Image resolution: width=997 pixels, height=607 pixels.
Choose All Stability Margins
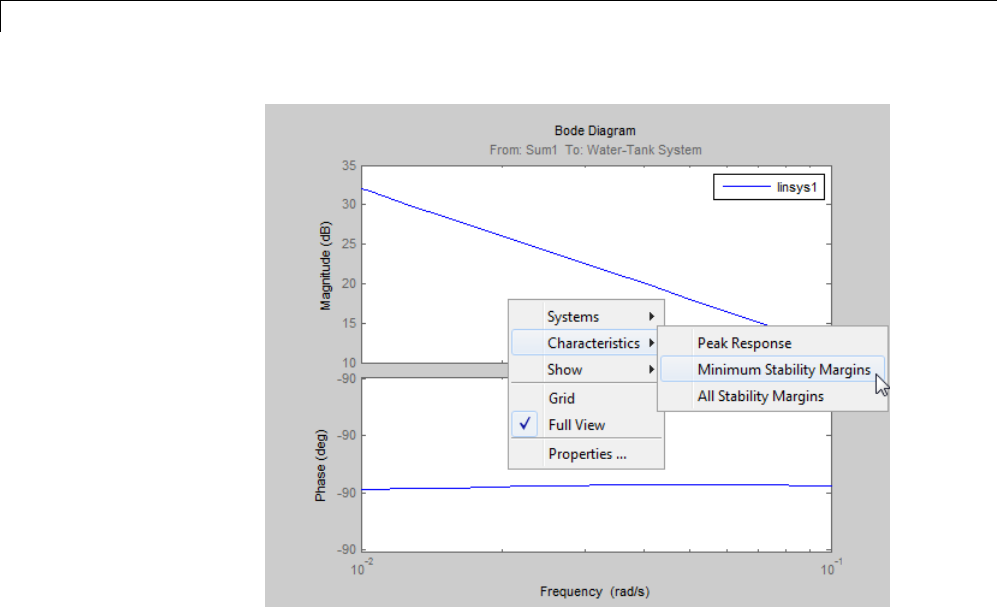(760, 396)
